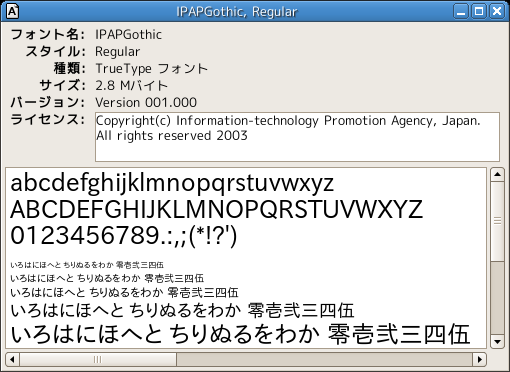Click the 種類 label
Screen dimensions: 510x372
(x=70, y=69)
